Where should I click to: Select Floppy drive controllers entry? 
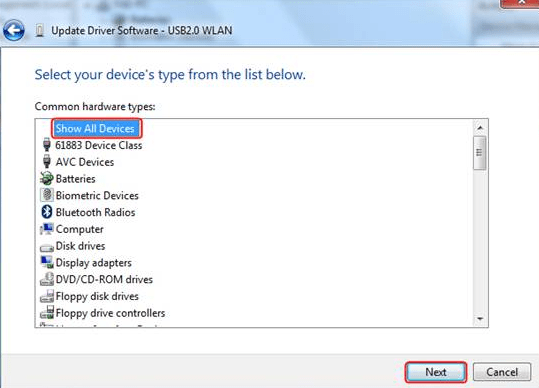110,313
